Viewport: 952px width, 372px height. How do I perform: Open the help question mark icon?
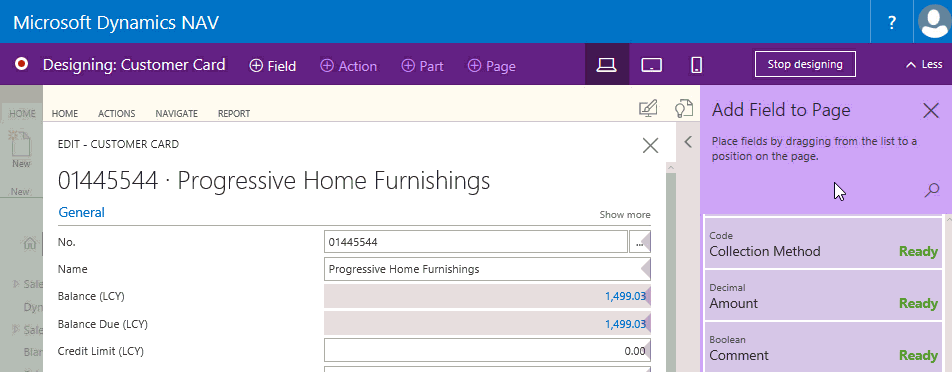coord(891,22)
